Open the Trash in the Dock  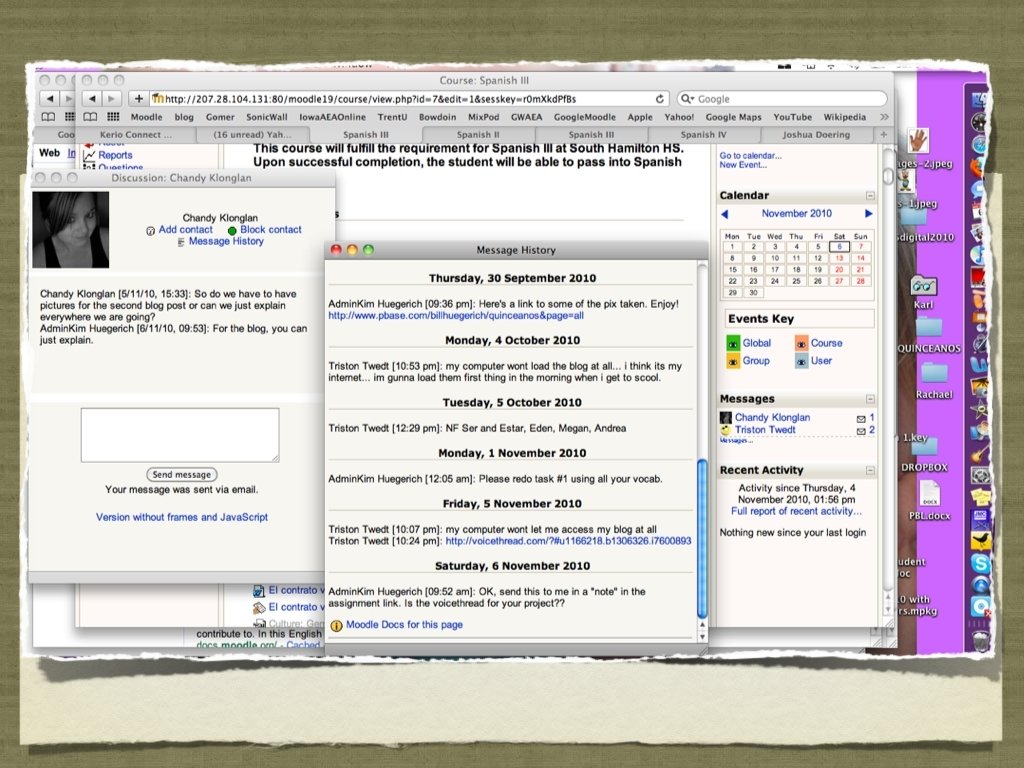point(980,639)
